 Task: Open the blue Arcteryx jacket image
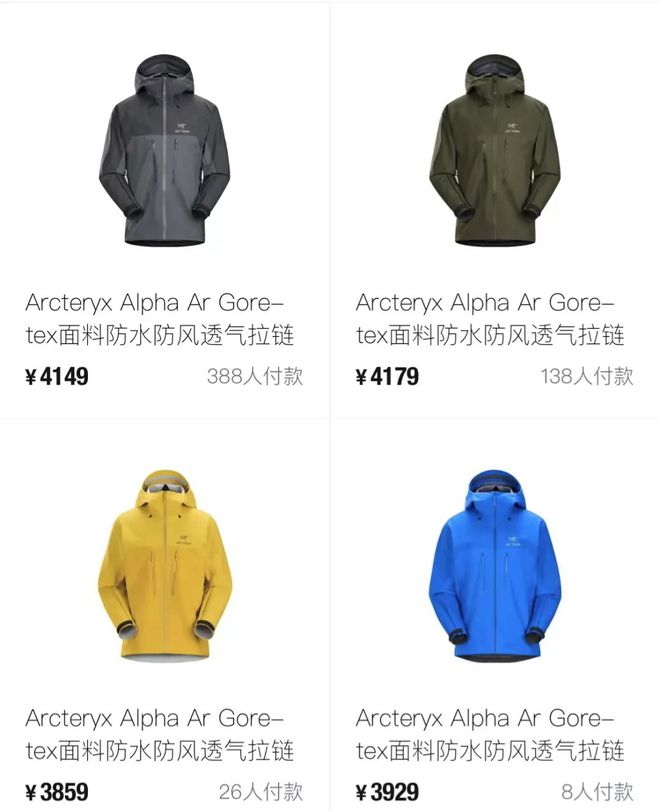495,566
